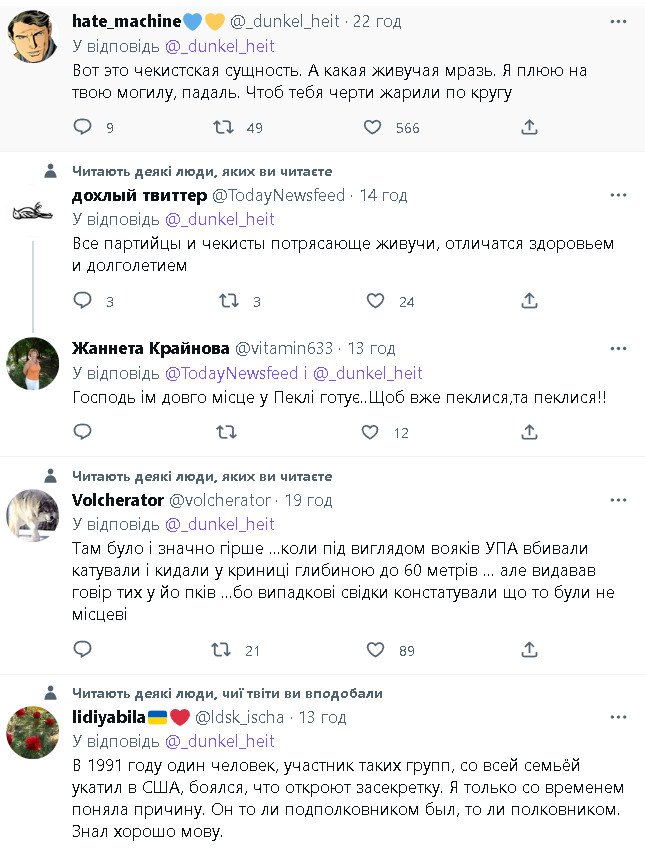The height and width of the screenshot is (853, 645).
Task: Open the @TodayNewsfeed handle link
Action: point(278,195)
